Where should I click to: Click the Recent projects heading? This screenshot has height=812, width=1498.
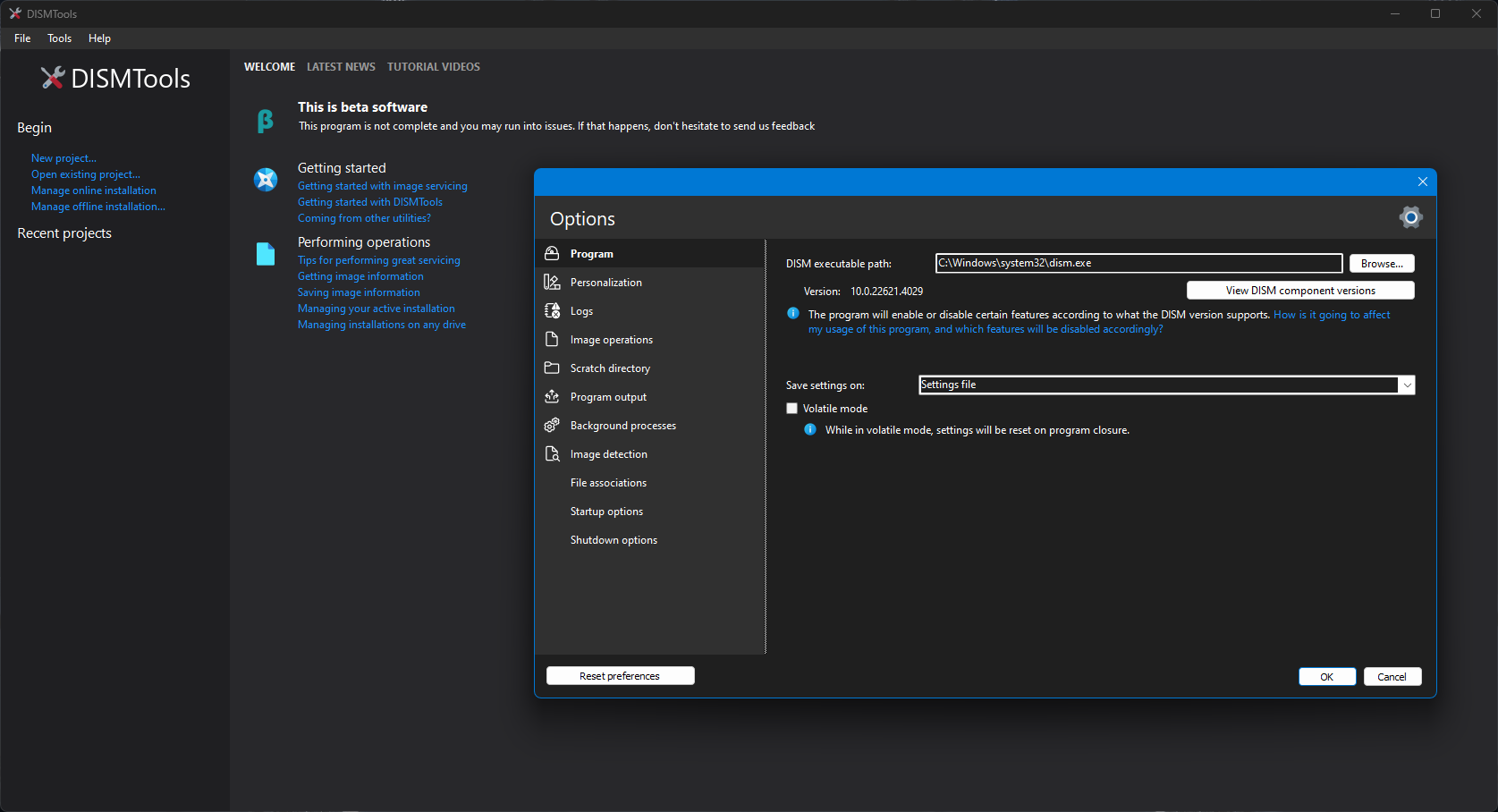click(64, 233)
